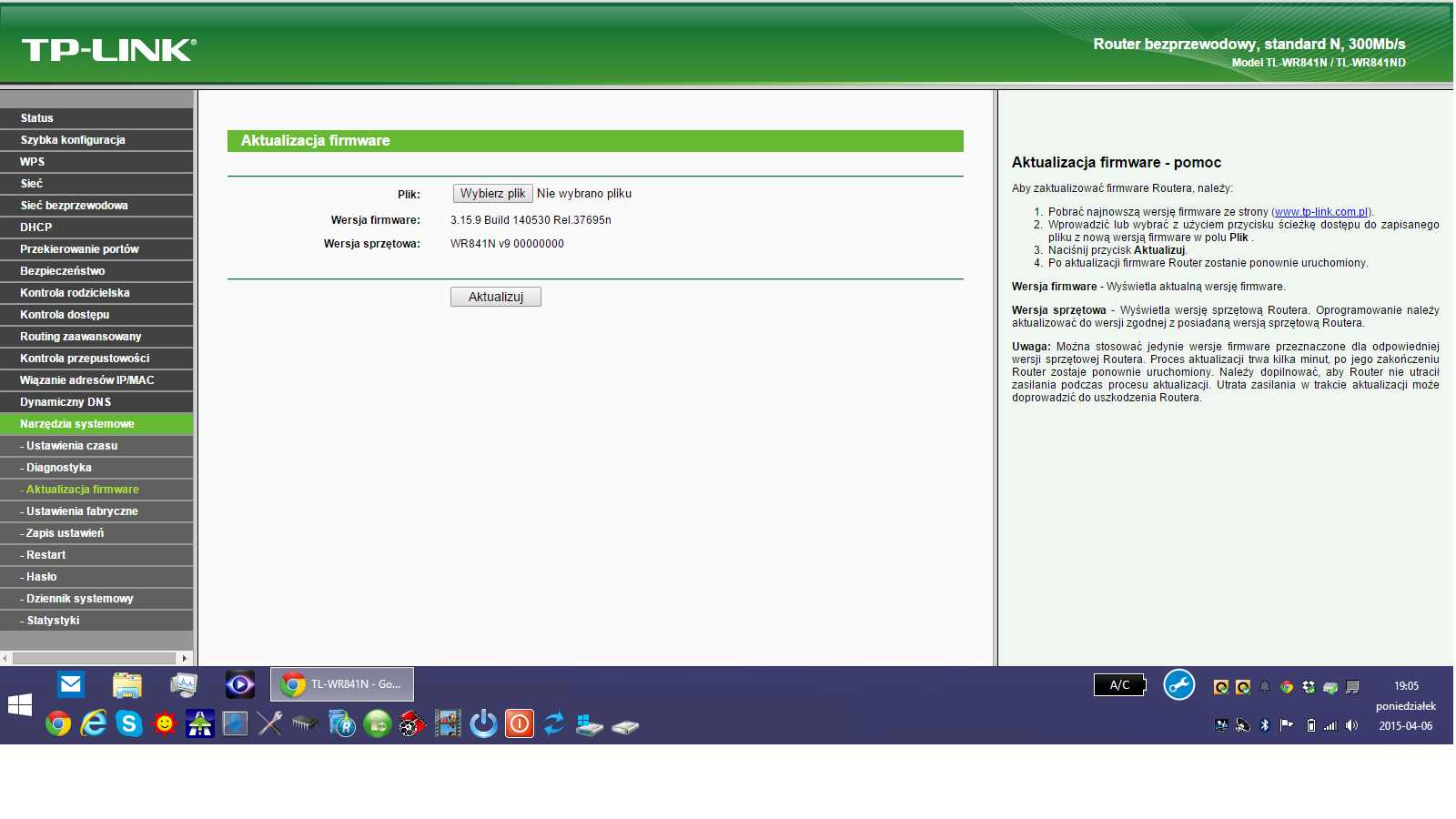Click the Dropbox tray icon
This screenshot has height=819, width=1456.
[1309, 687]
